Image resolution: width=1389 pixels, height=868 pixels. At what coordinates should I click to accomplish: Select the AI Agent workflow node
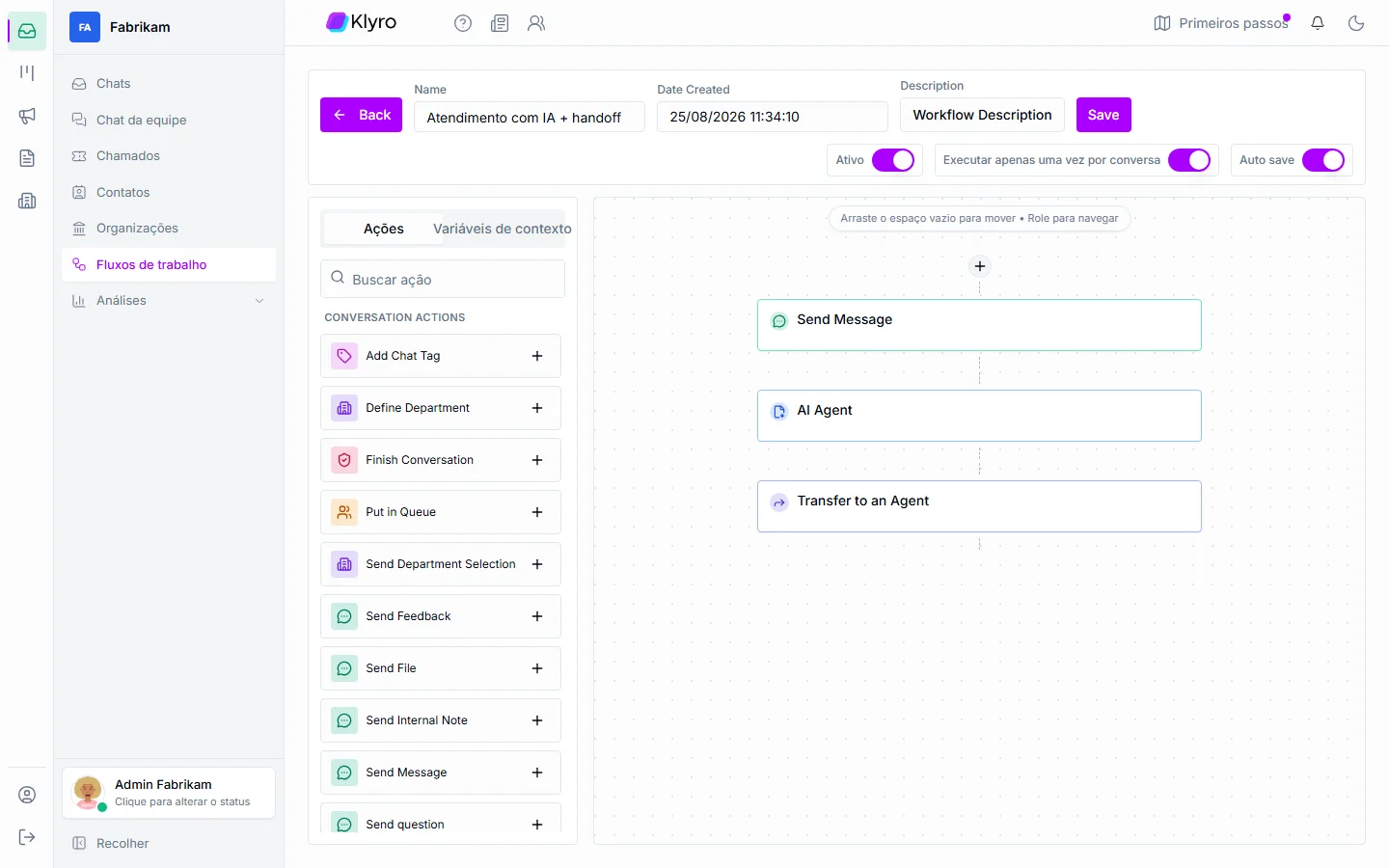(x=979, y=416)
